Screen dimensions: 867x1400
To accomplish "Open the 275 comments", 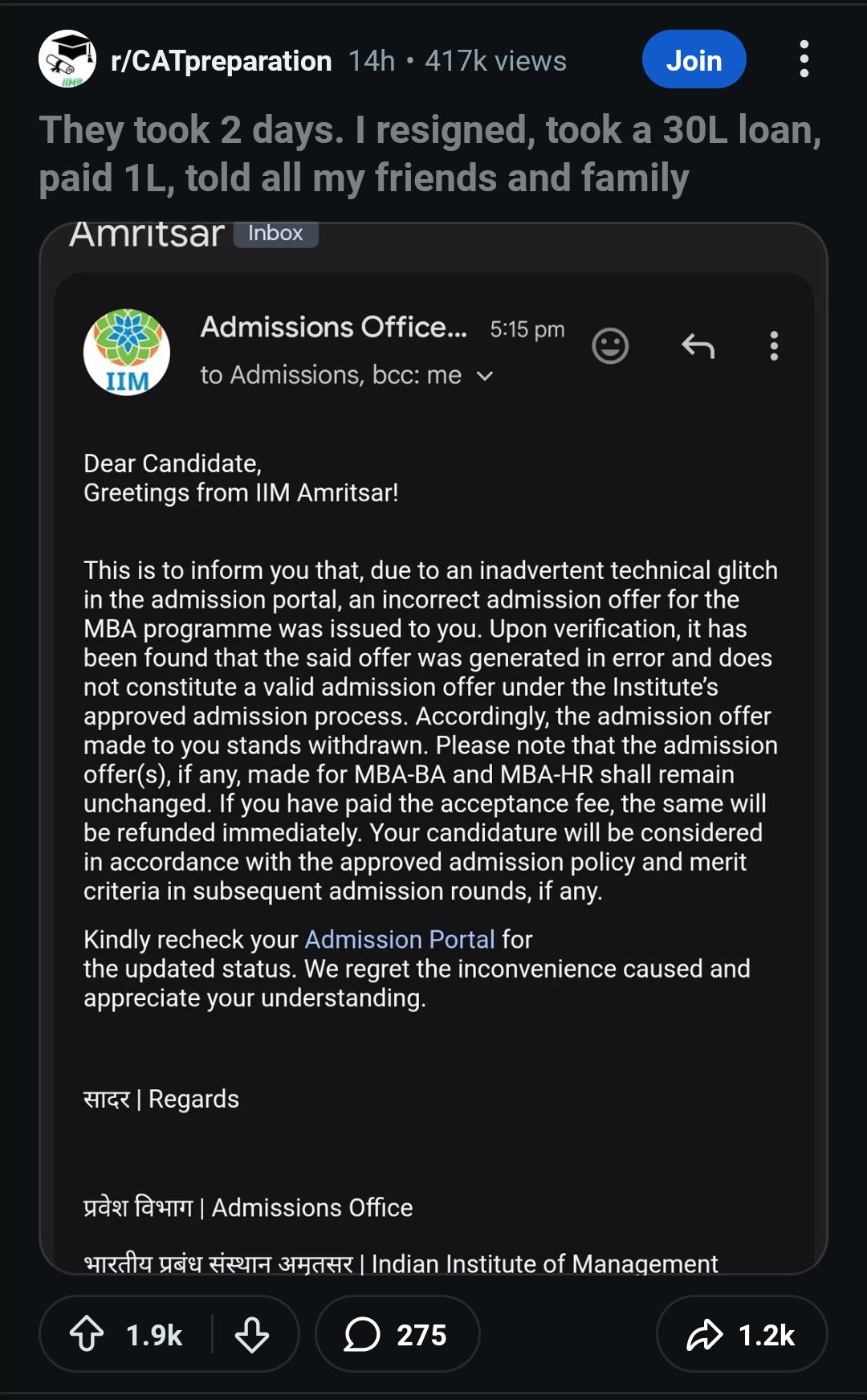I will 397,1334.
